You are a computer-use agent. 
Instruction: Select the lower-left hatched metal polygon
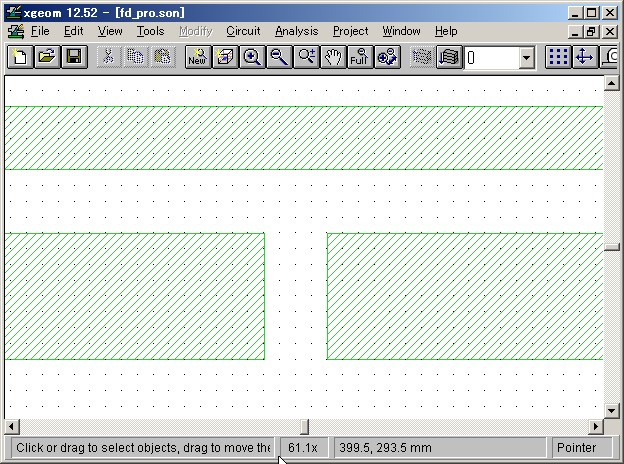(x=135, y=296)
